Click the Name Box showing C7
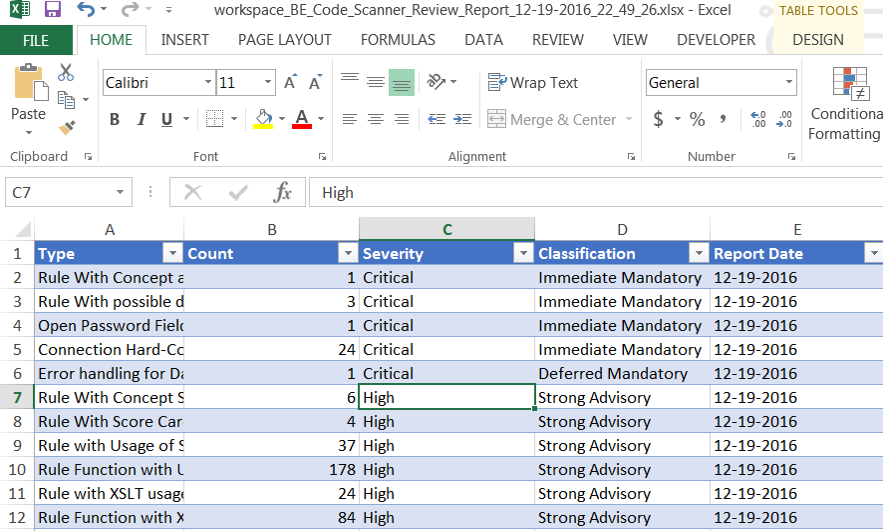Viewport: 883px width, 531px height. click(58, 193)
